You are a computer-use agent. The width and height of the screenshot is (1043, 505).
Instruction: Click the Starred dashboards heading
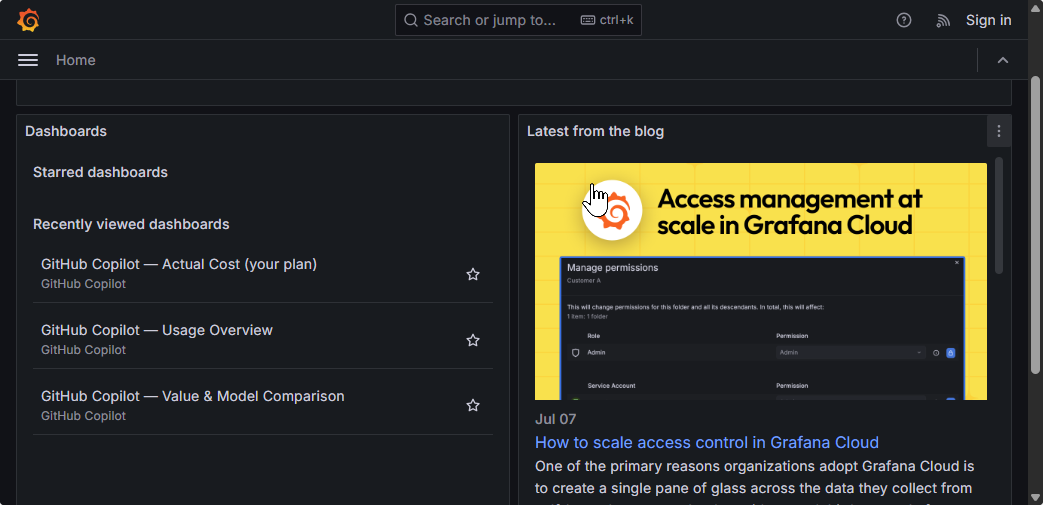(x=100, y=172)
